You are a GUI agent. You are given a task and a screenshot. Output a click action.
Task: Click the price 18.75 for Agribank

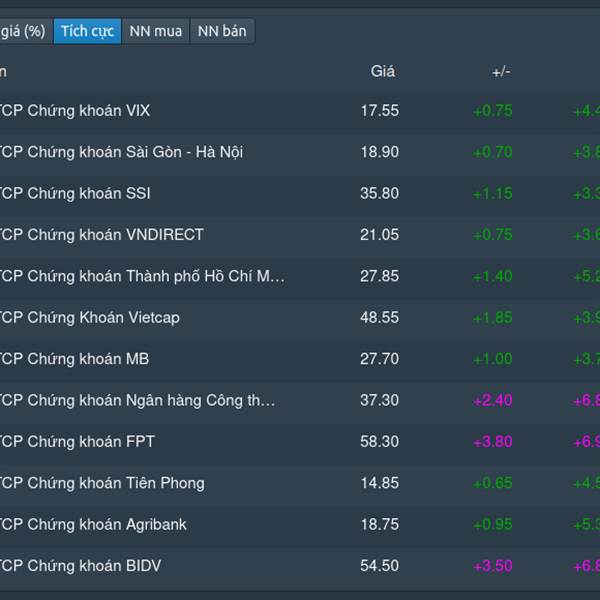pos(380,524)
